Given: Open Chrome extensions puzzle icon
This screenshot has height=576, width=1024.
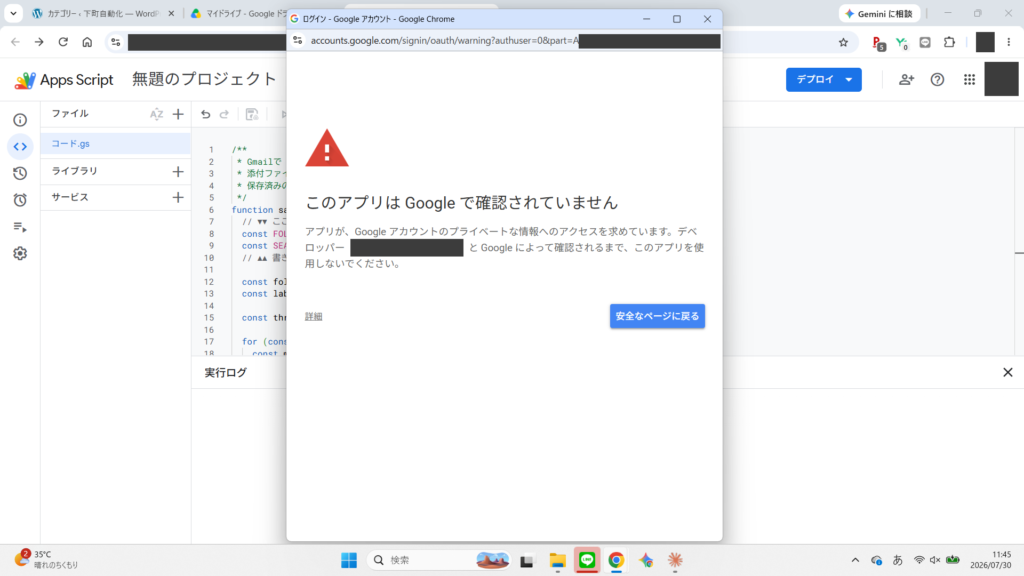Looking at the screenshot, I should pos(950,42).
